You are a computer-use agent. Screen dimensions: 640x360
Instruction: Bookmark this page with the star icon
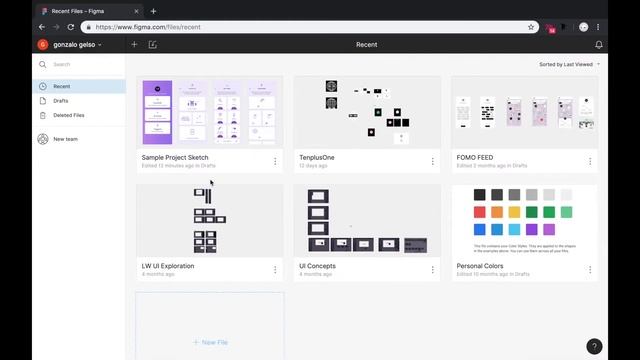[x=531, y=27]
